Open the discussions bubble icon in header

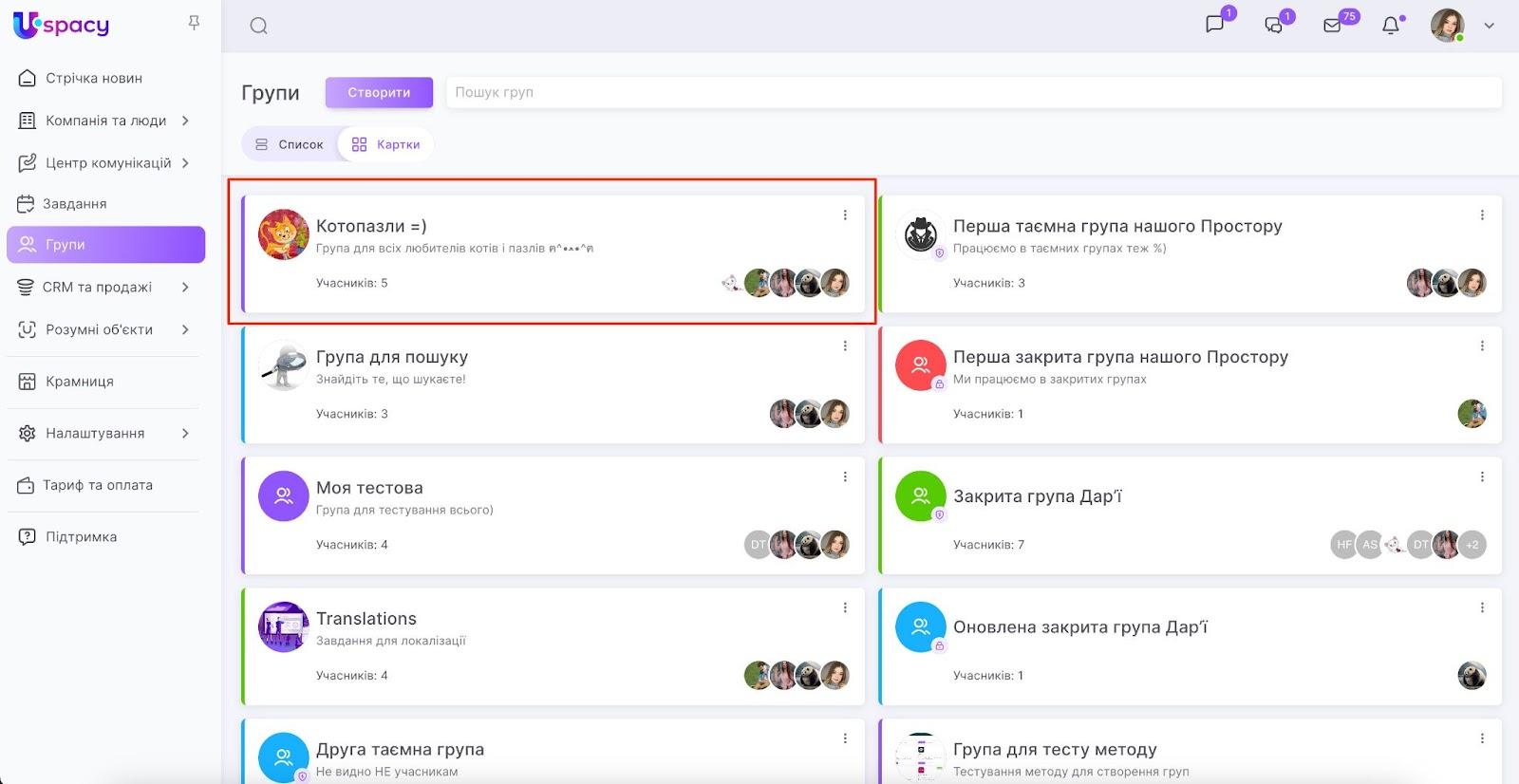click(x=1274, y=26)
